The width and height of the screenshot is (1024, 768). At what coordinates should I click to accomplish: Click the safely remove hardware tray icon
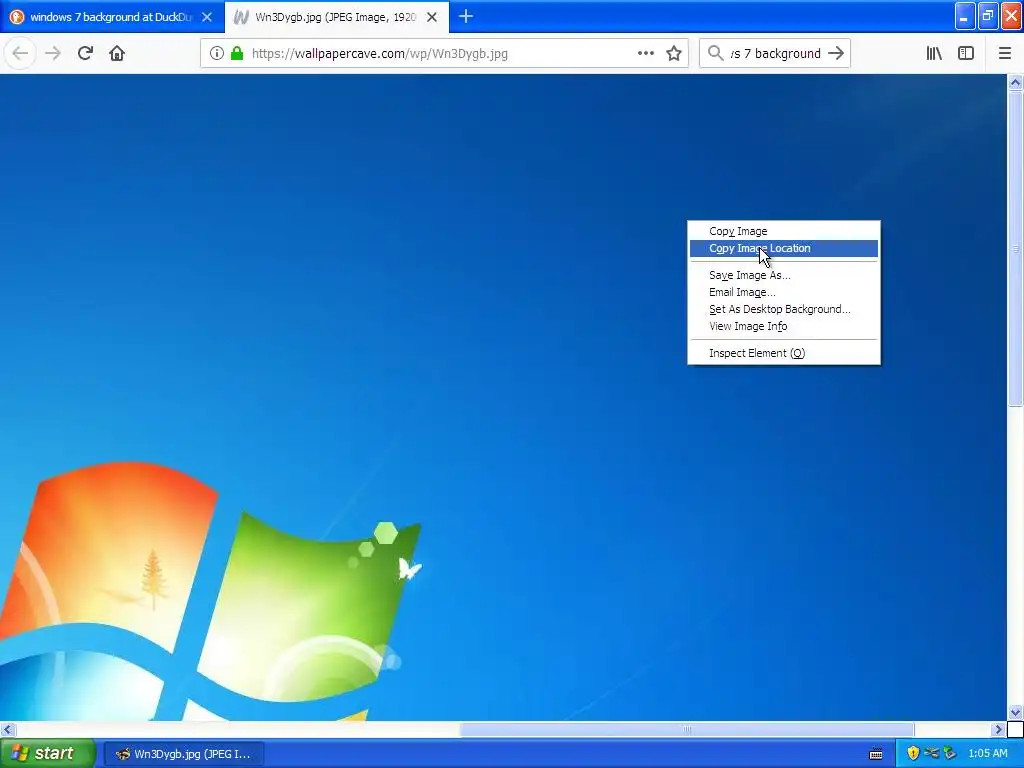tap(950, 753)
